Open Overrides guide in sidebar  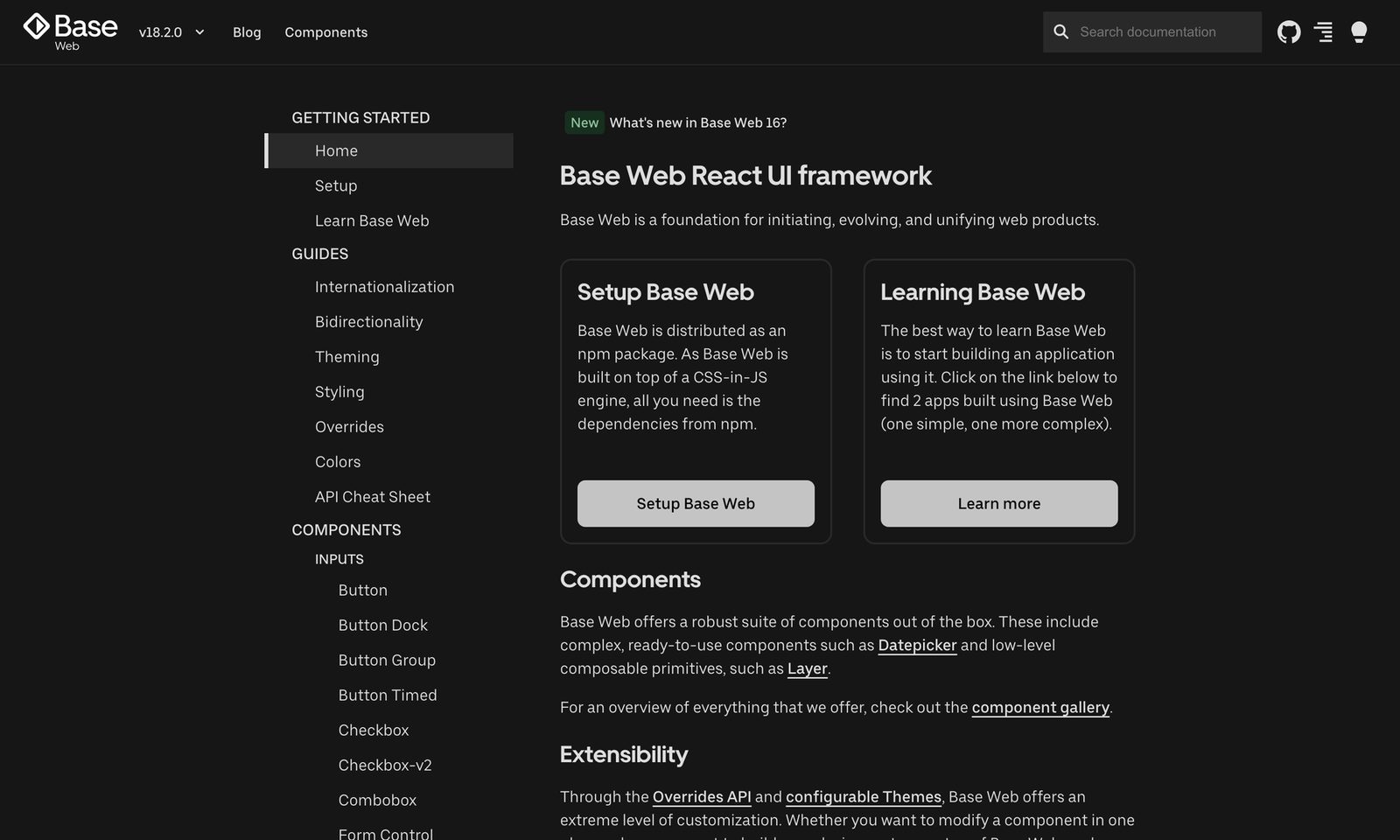click(350, 427)
